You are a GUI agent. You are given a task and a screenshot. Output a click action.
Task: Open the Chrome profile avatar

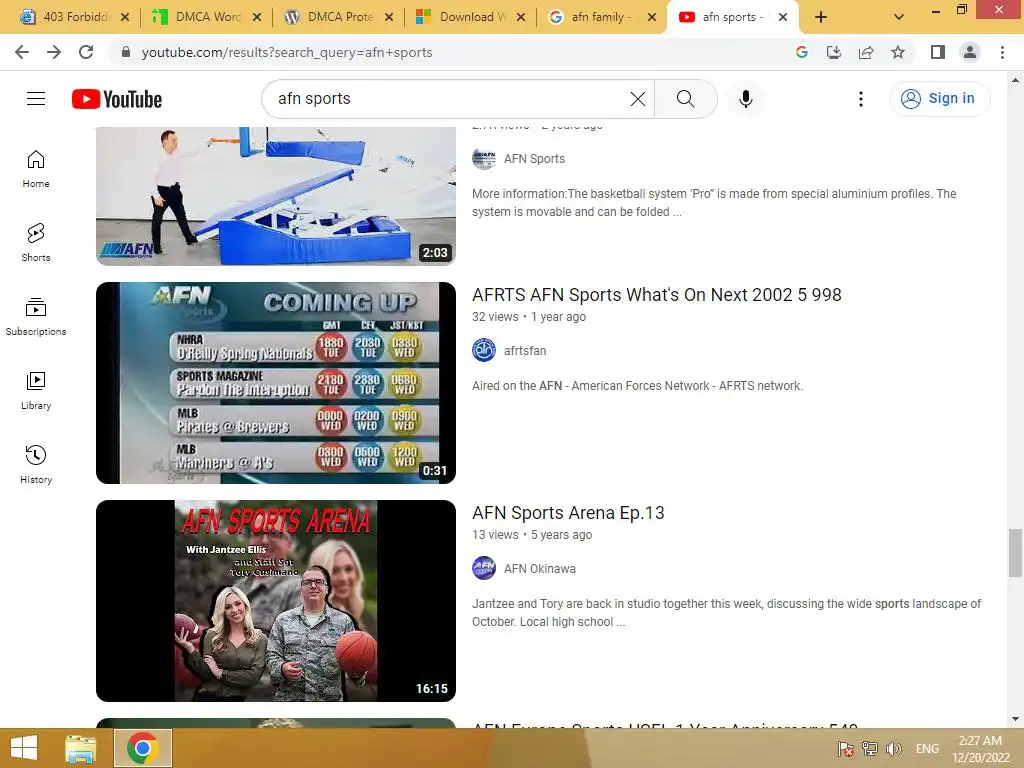point(970,52)
